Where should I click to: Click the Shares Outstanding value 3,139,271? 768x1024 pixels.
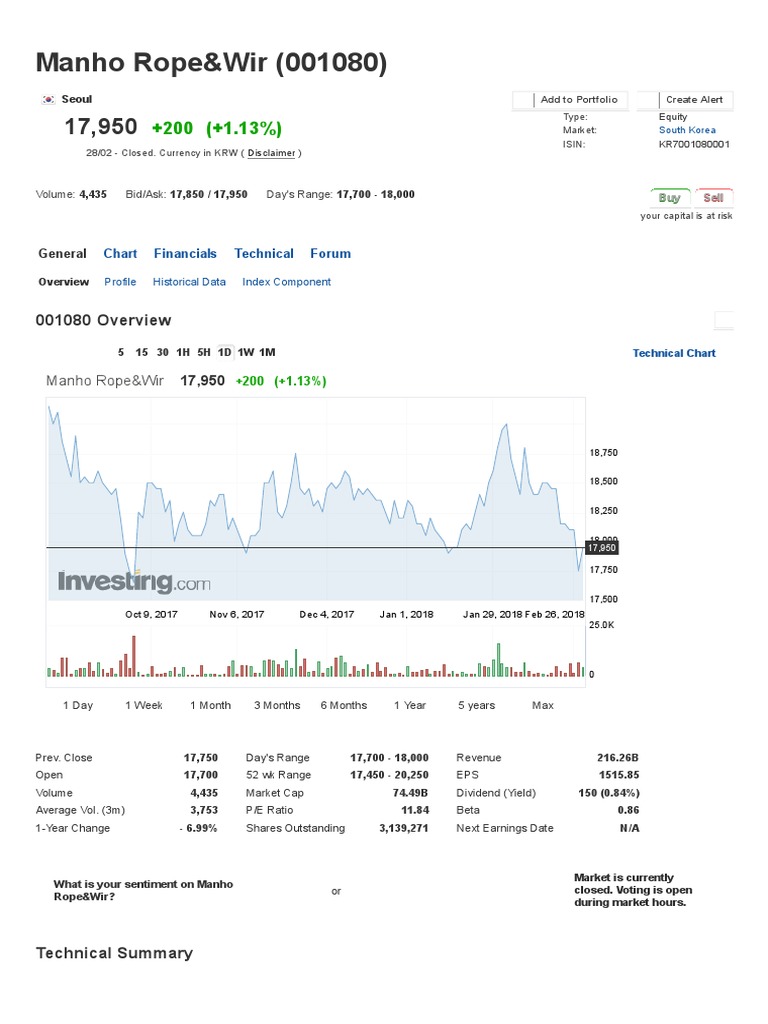pyautogui.click(x=404, y=828)
